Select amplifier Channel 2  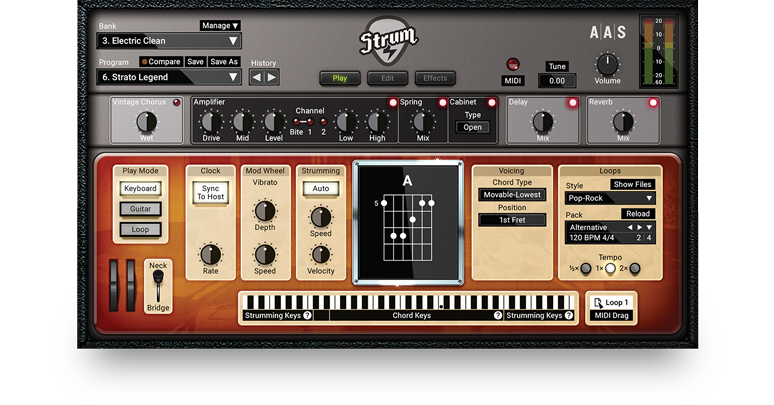coord(323,122)
